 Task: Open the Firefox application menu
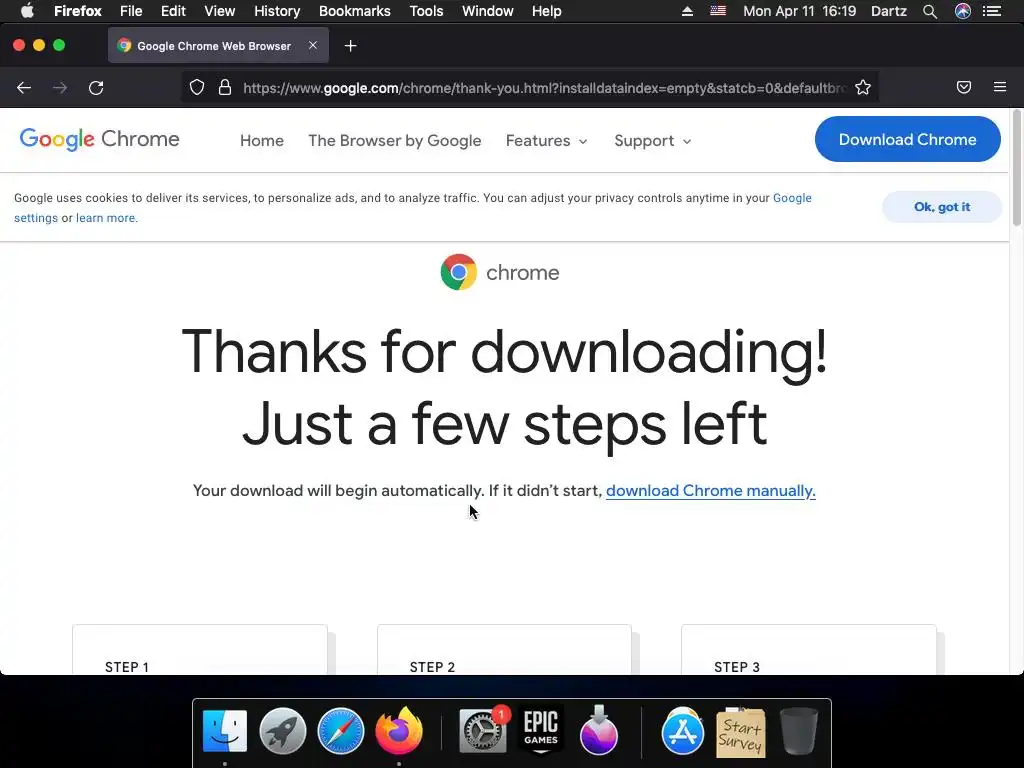point(78,11)
